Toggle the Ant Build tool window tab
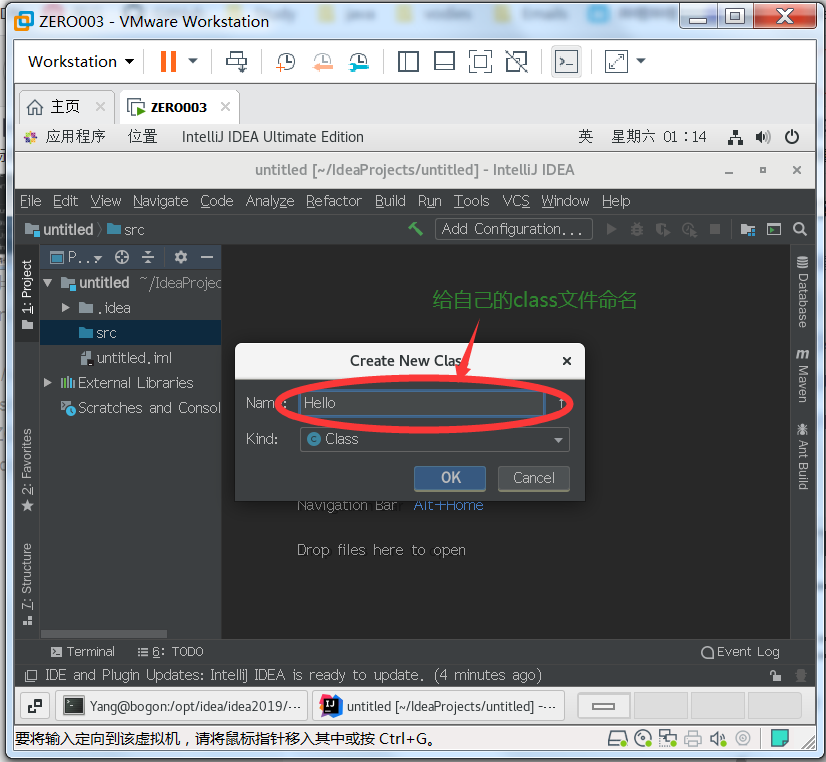The width and height of the screenshot is (826, 762). coord(802,456)
